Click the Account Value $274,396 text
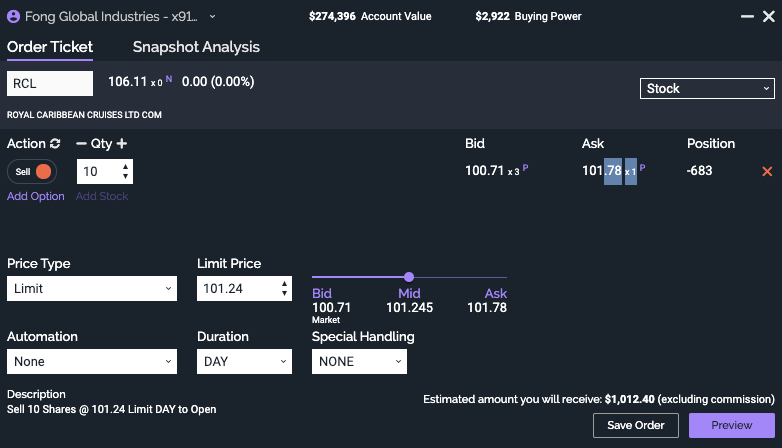Viewport: 782px width, 448px height. click(370, 16)
